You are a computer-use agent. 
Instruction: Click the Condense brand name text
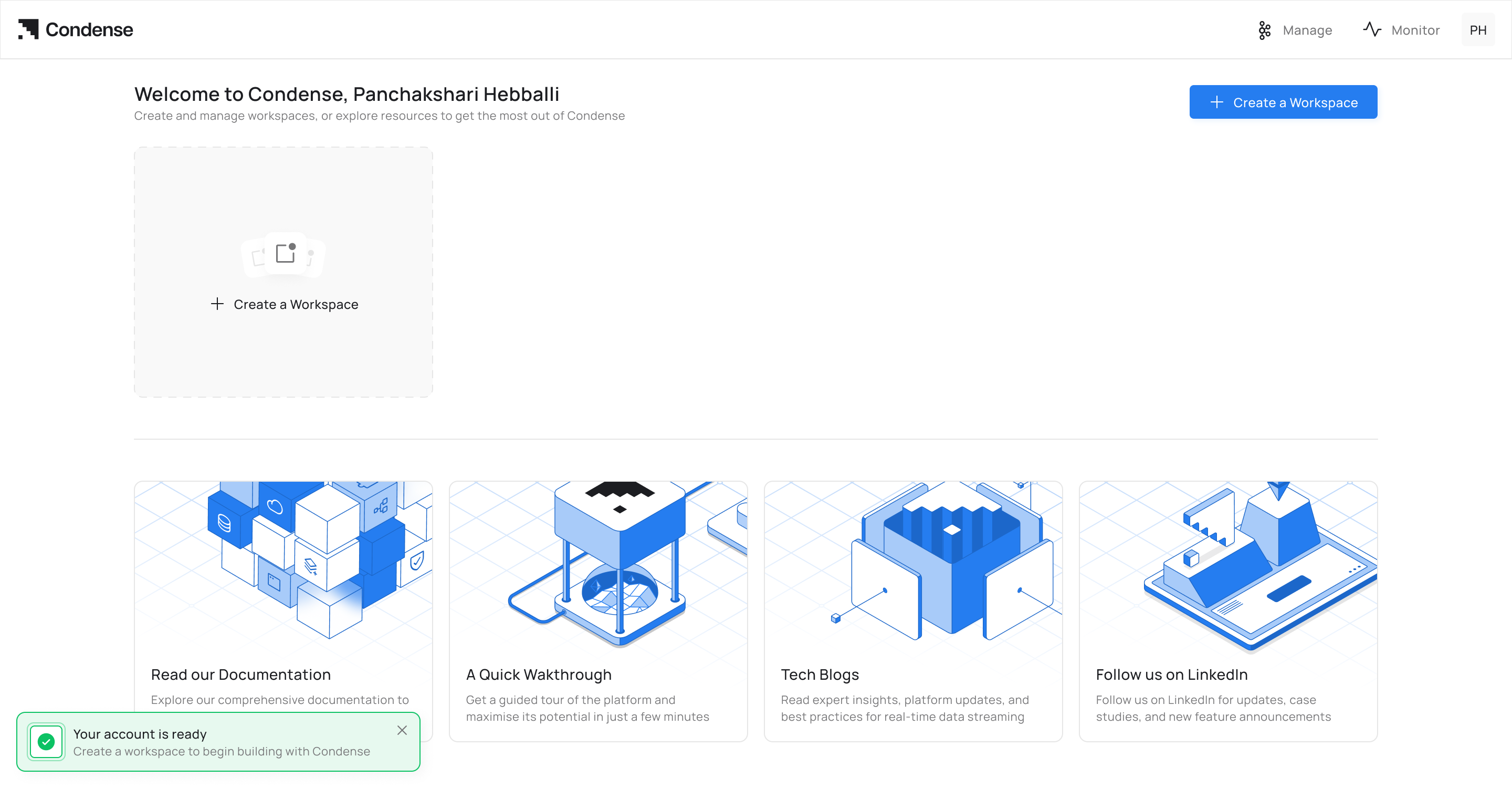(89, 29)
